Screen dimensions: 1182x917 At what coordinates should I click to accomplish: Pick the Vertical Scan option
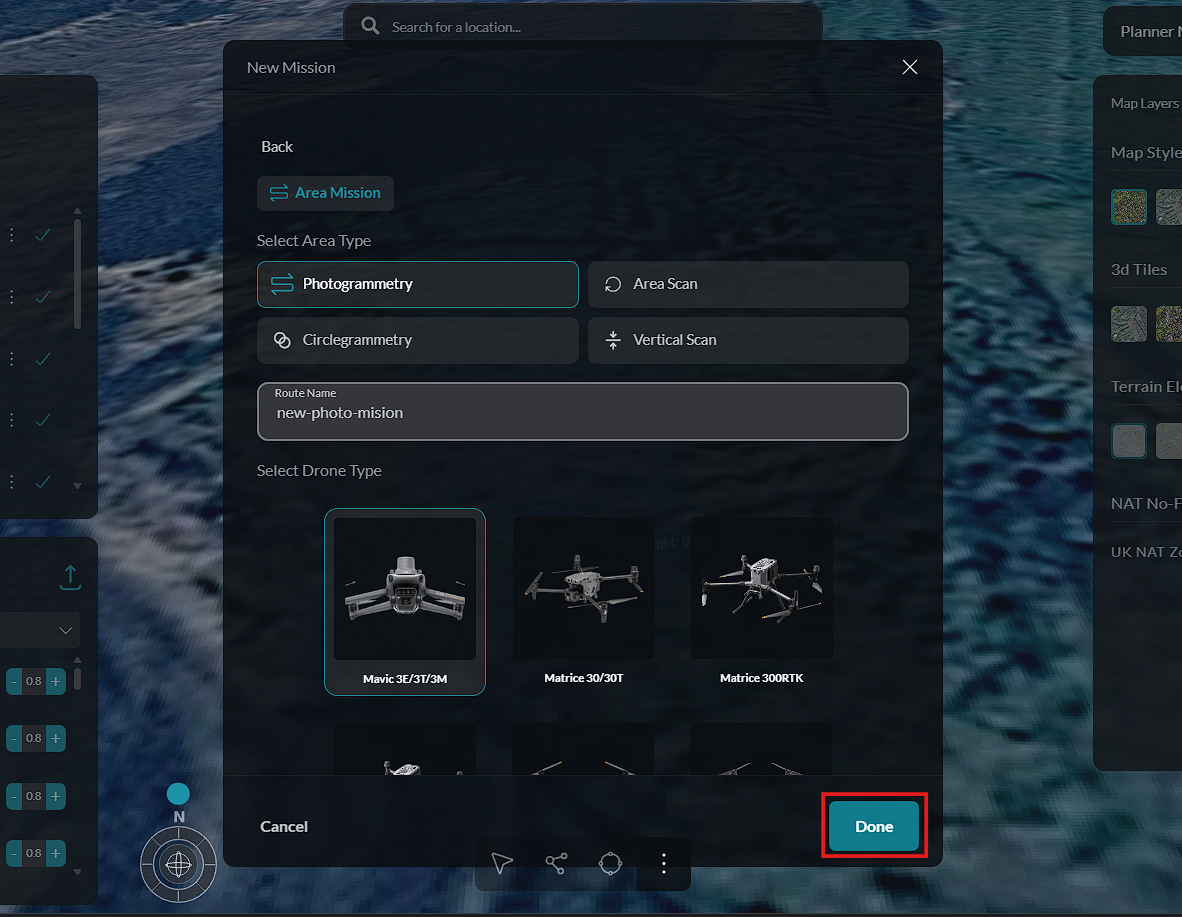click(x=748, y=340)
